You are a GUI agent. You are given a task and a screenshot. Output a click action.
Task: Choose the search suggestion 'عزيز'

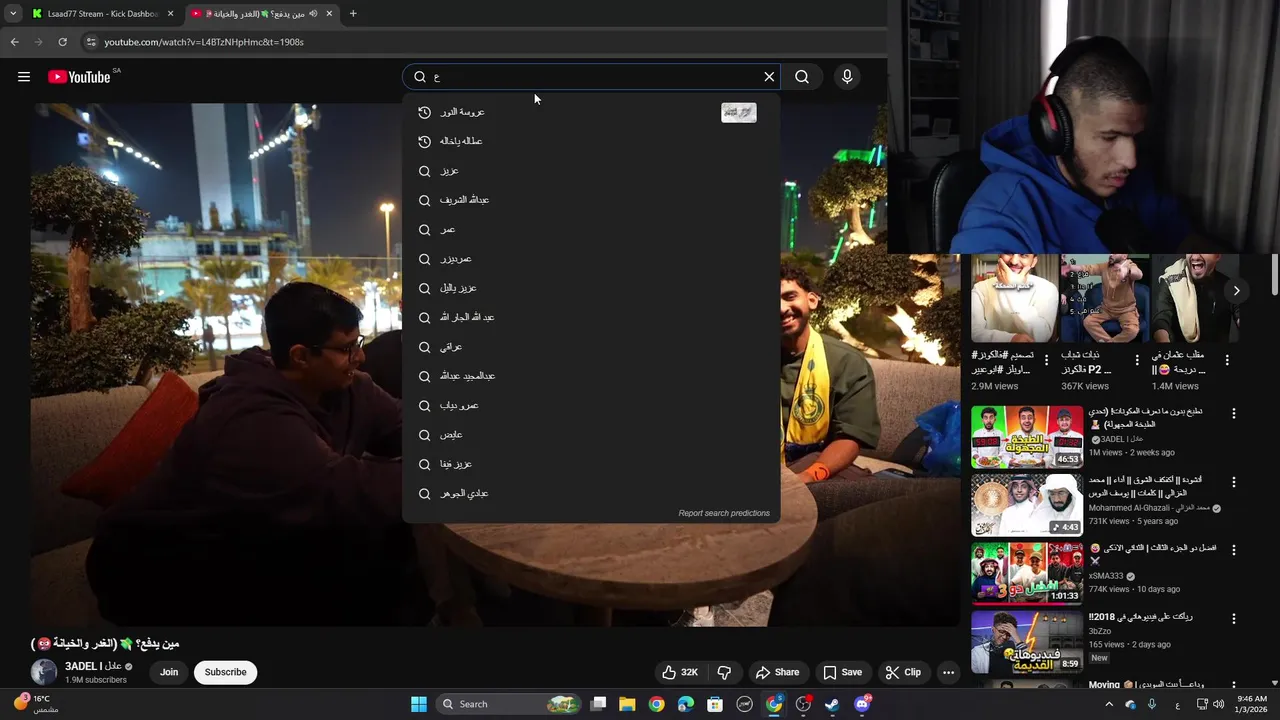pos(591,171)
